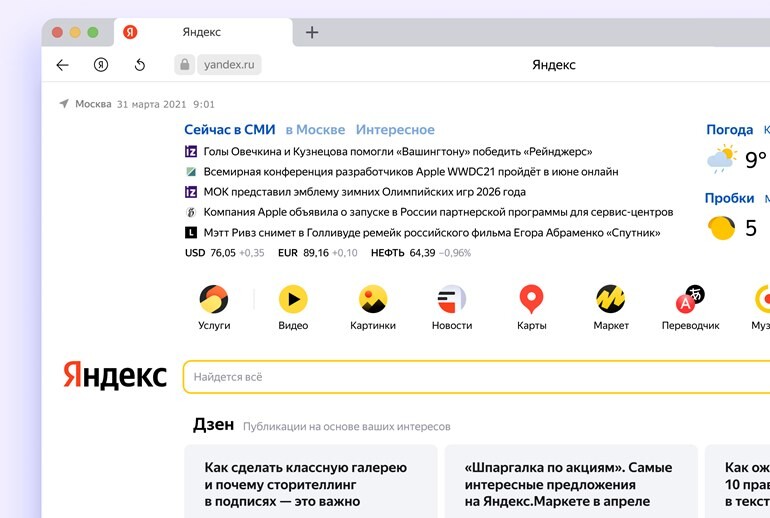The width and height of the screenshot is (770, 518).
Task: Open the Apple WWDC21 conference headline
Action: 410,172
